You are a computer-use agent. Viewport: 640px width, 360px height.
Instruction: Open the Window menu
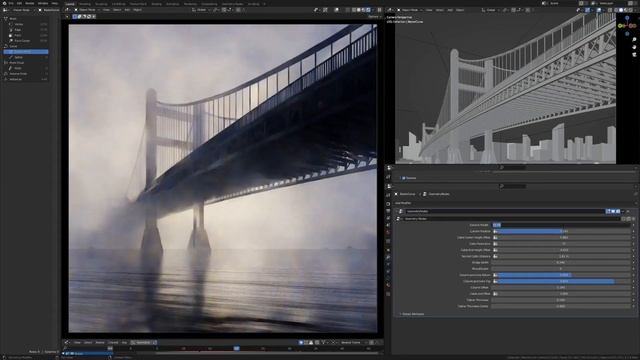coord(42,3)
